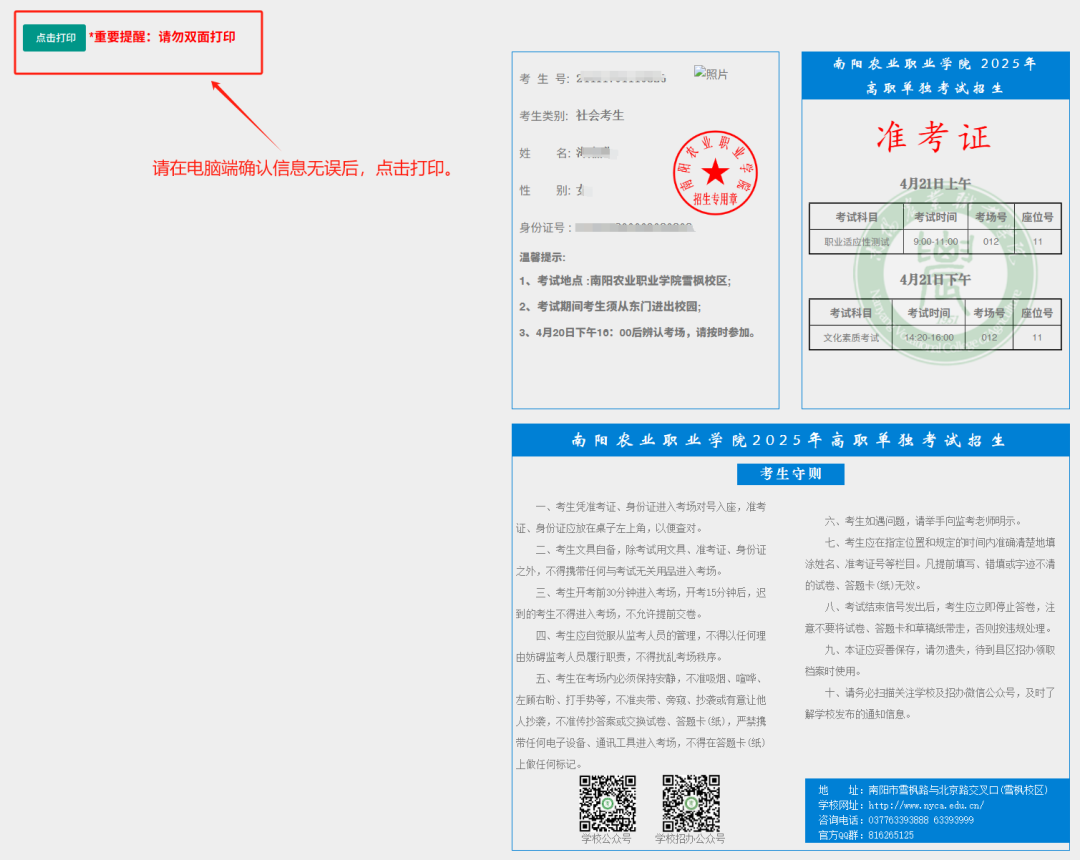The height and width of the screenshot is (860, 1080).
Task: Click the 座位号 value 11 cell
Action: tap(1040, 241)
